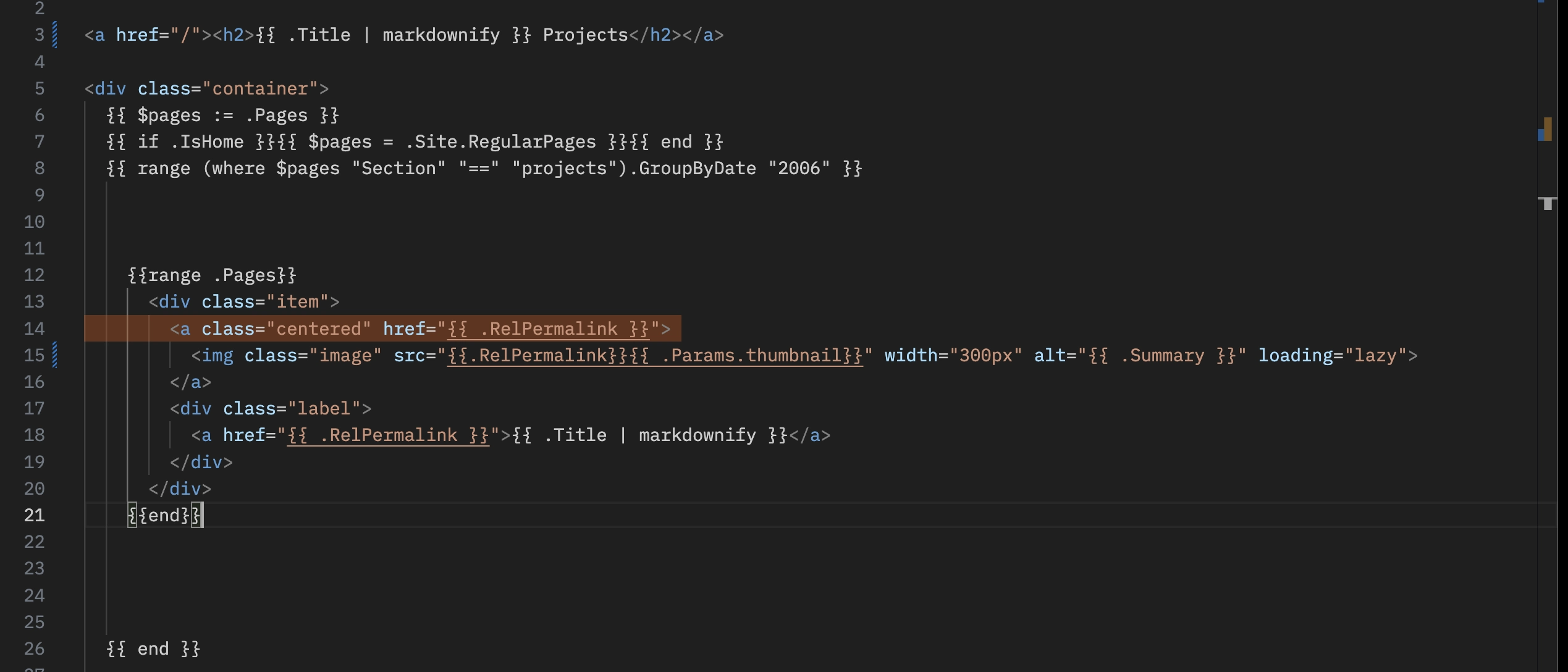Click the gray cursor marker in the overview ruler

pos(1548,204)
